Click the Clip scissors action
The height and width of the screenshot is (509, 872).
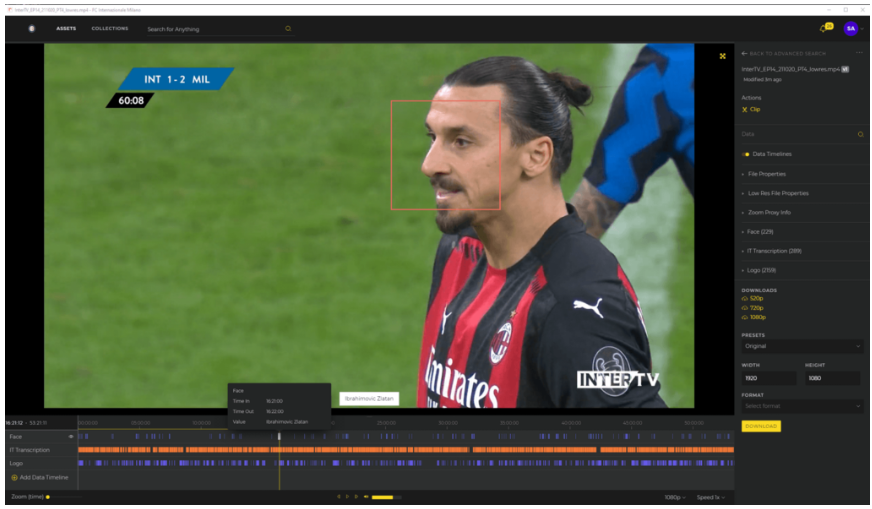point(745,109)
